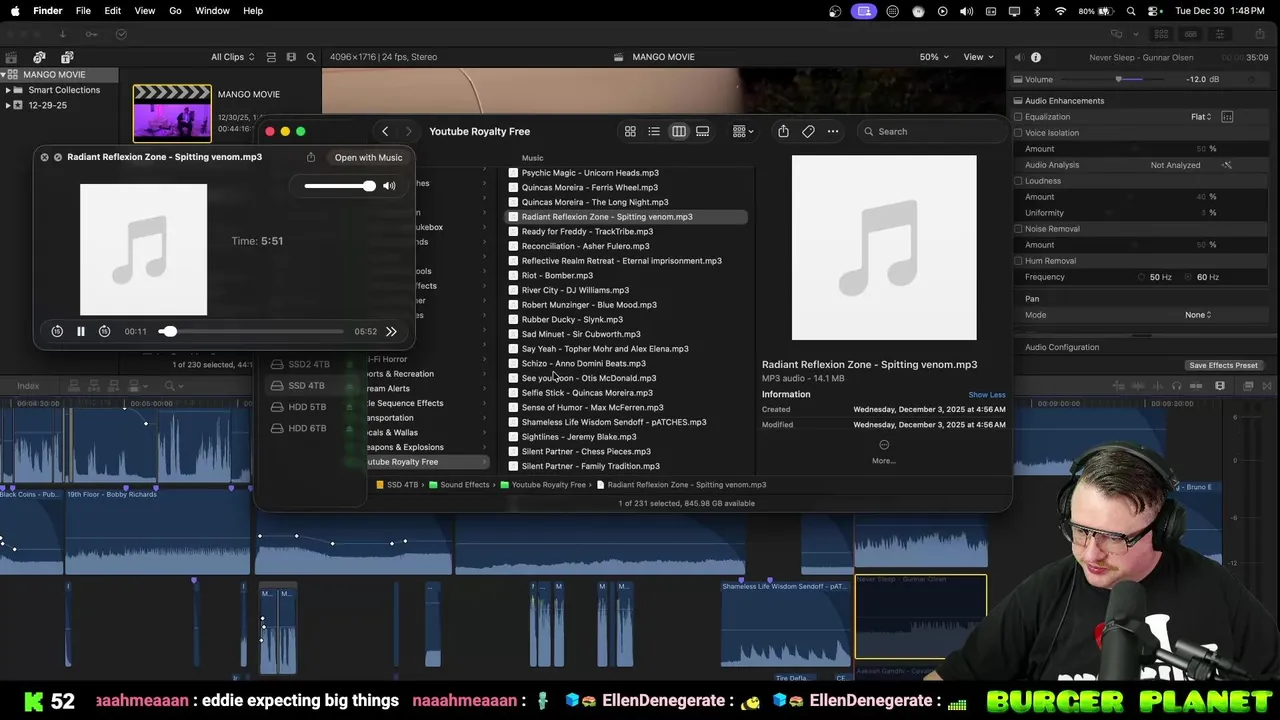
Task: Adjust the Quick Look volume slider
Action: tap(340, 186)
